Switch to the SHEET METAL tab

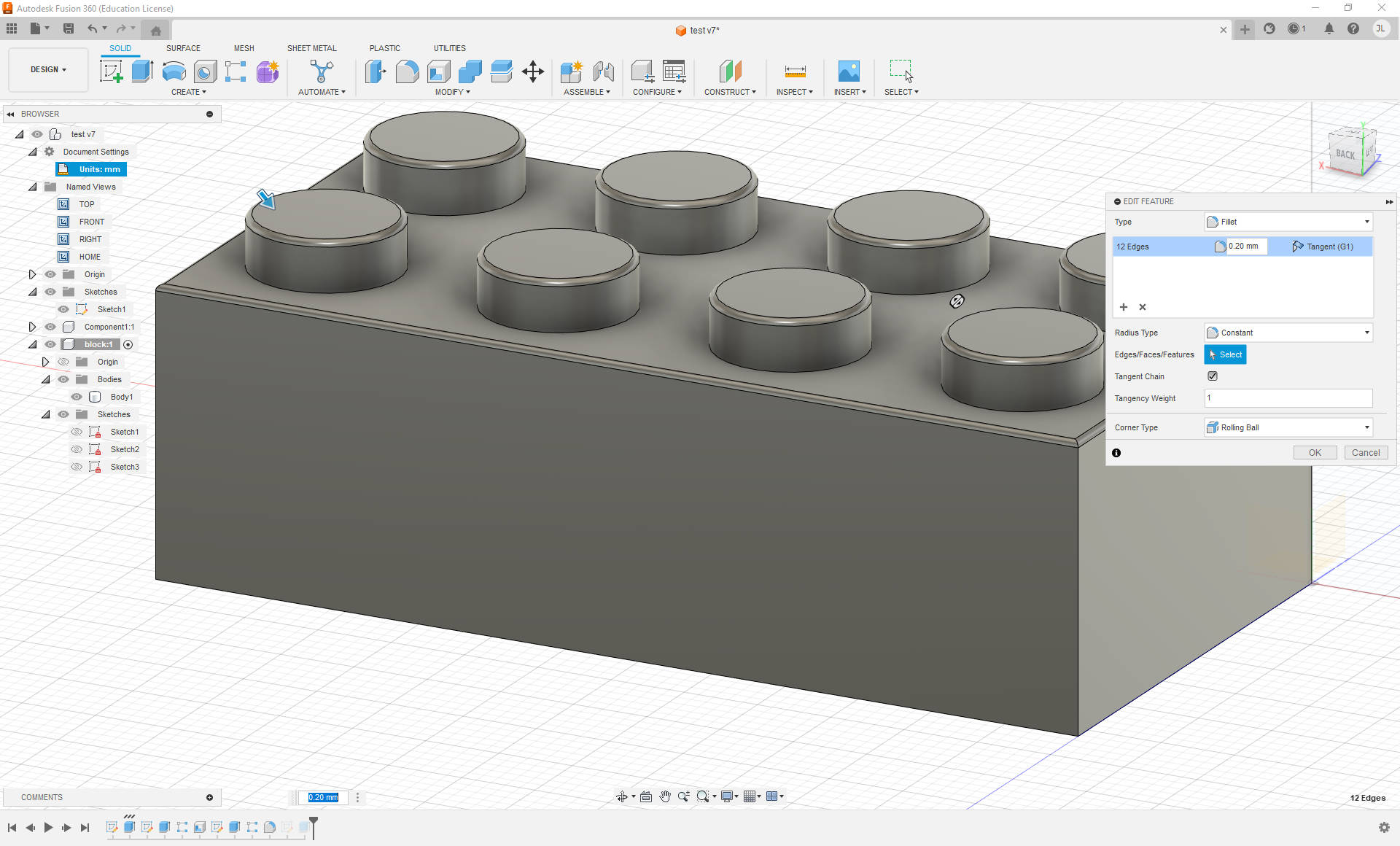click(311, 48)
